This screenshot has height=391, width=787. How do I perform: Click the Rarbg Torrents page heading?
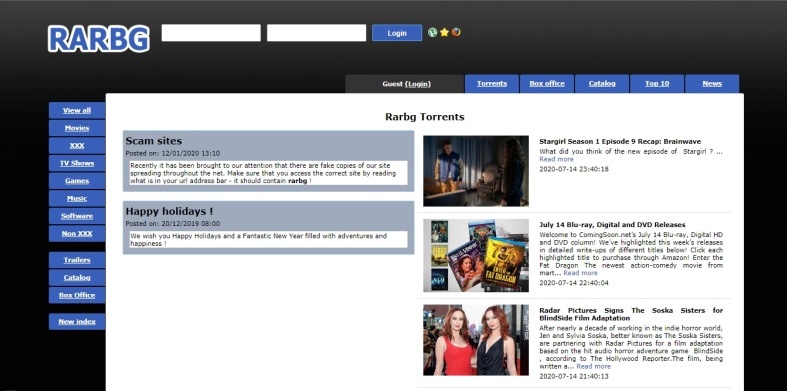tap(425, 117)
